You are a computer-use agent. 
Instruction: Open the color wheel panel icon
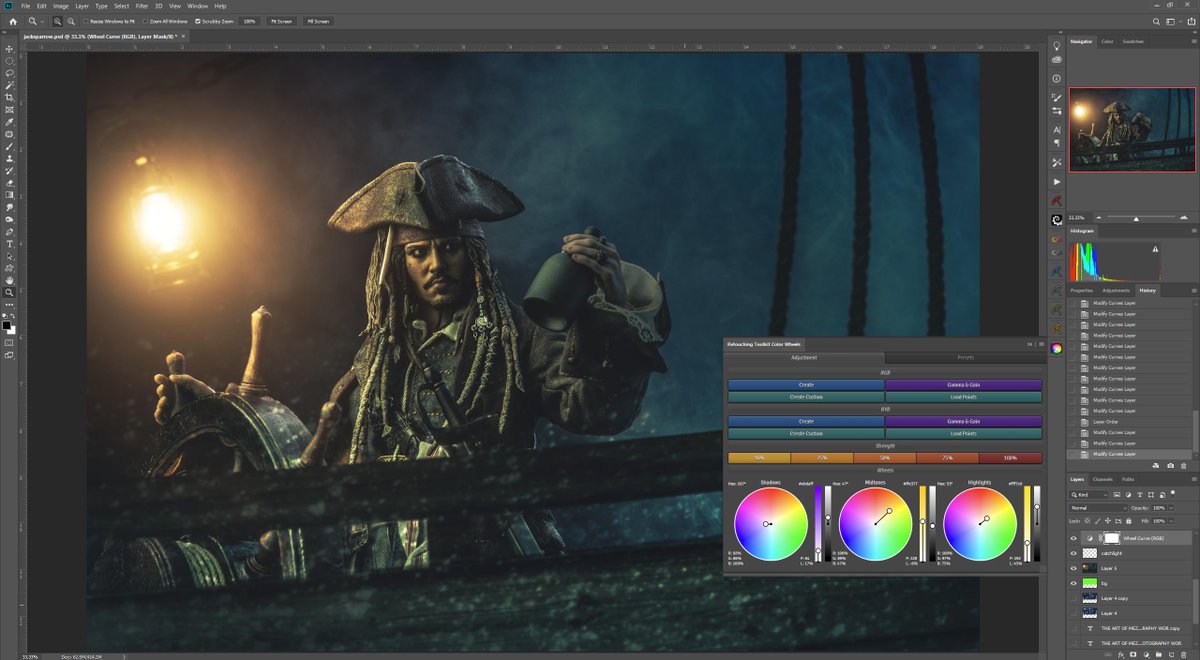point(1057,347)
